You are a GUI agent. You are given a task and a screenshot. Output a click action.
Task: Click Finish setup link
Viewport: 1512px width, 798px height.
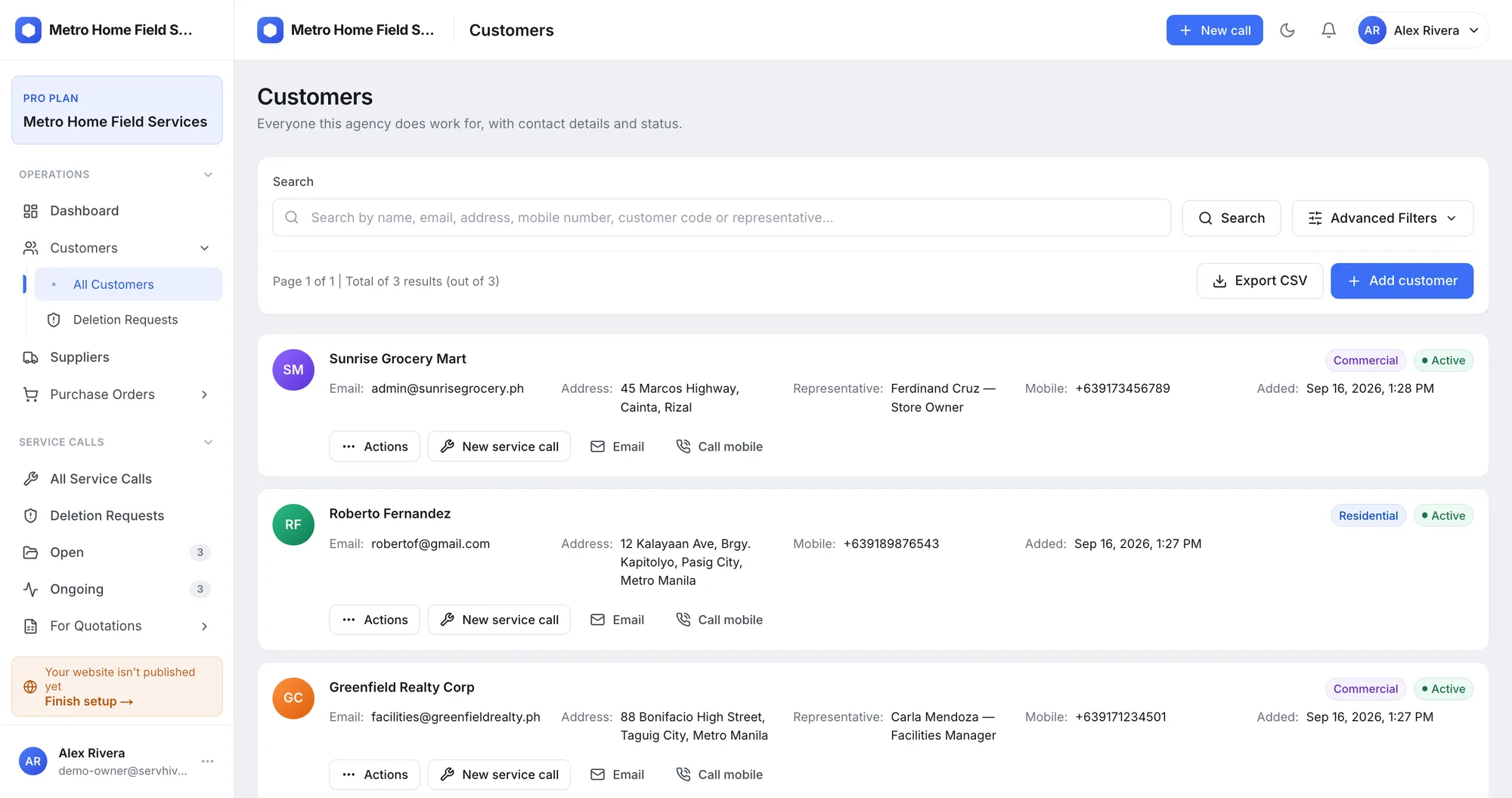pos(88,701)
